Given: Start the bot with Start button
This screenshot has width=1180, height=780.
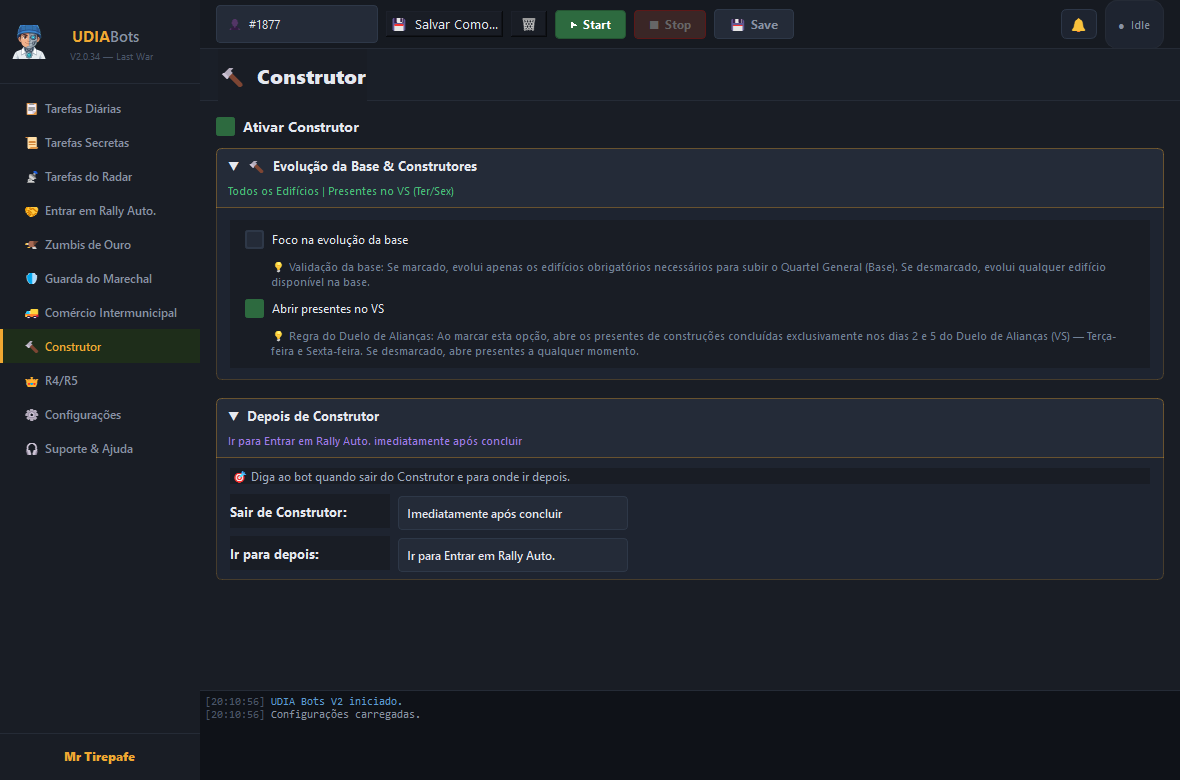Looking at the screenshot, I should 590,25.
